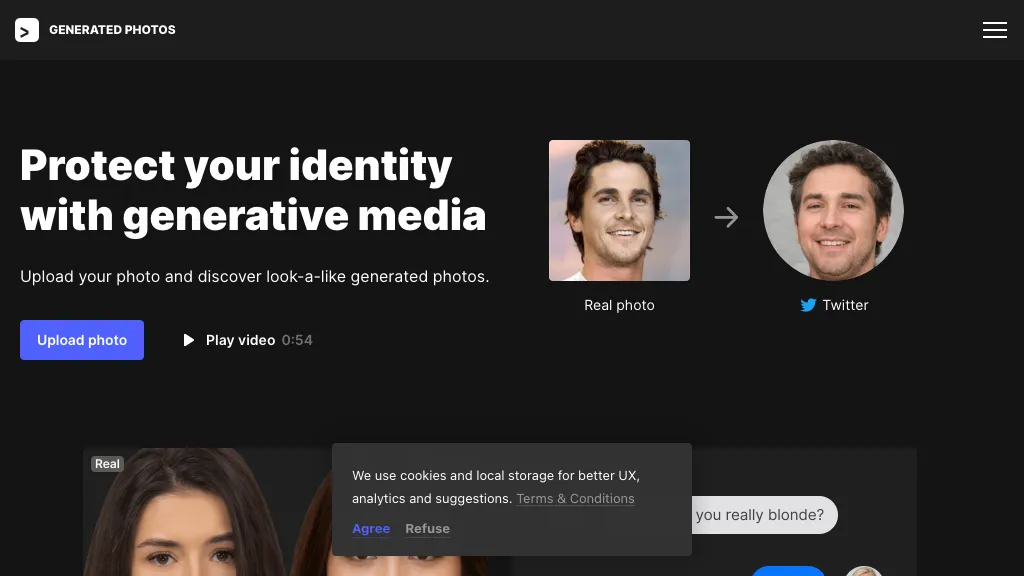Click the play triangle icon to start video

point(189,340)
